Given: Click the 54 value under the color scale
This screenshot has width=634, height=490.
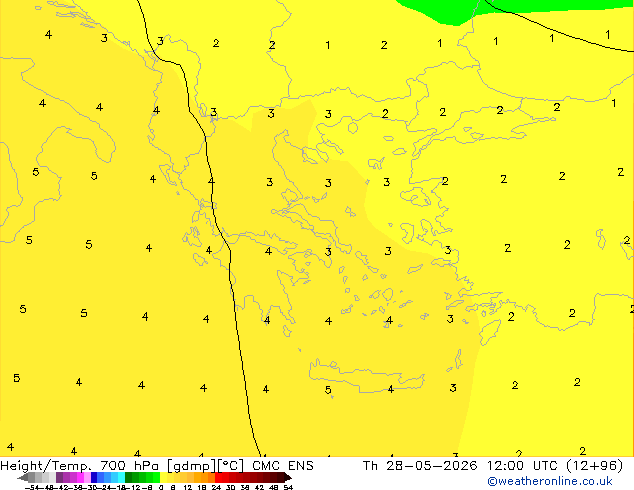Looking at the screenshot, I should pyautogui.click(x=288, y=488).
